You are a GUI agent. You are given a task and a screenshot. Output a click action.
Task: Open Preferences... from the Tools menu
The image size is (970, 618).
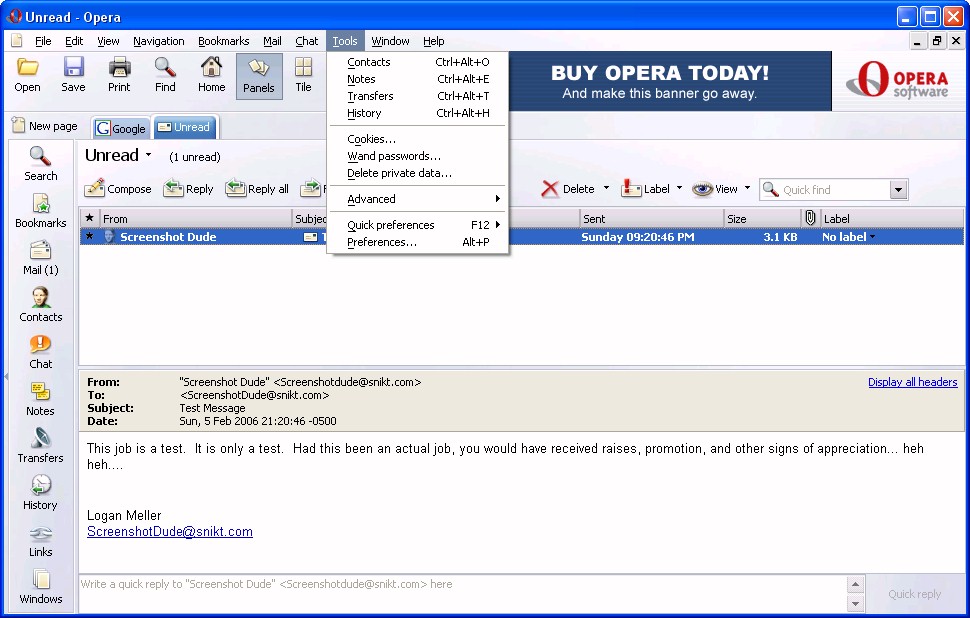[418, 242]
